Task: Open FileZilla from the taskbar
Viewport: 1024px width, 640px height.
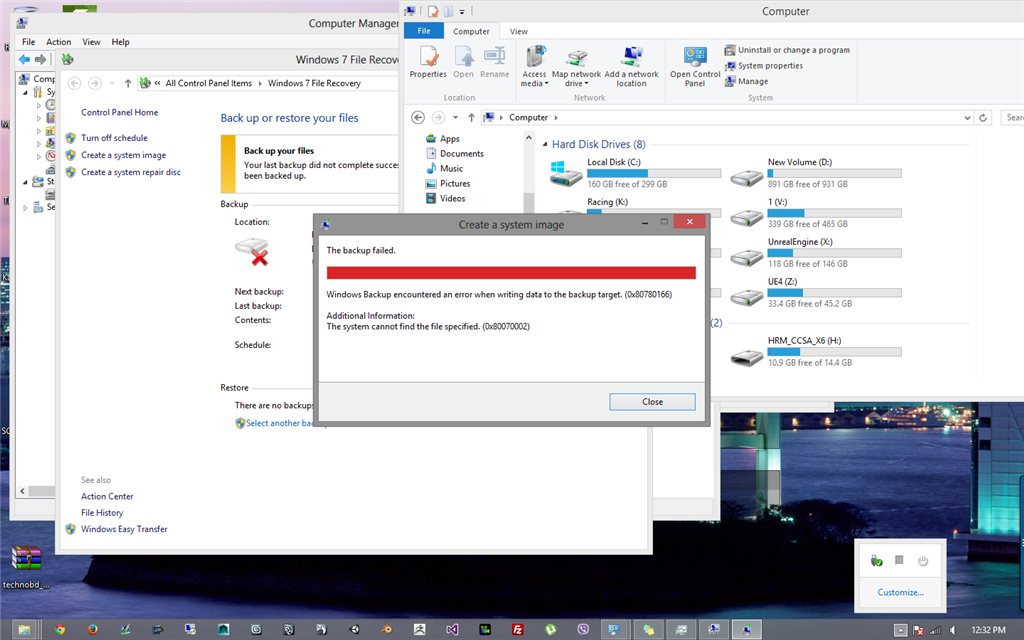Action: click(517, 630)
